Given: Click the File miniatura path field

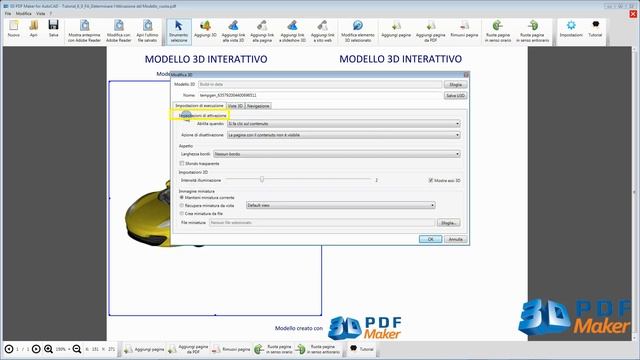Looking at the screenshot, I should (x=322, y=222).
